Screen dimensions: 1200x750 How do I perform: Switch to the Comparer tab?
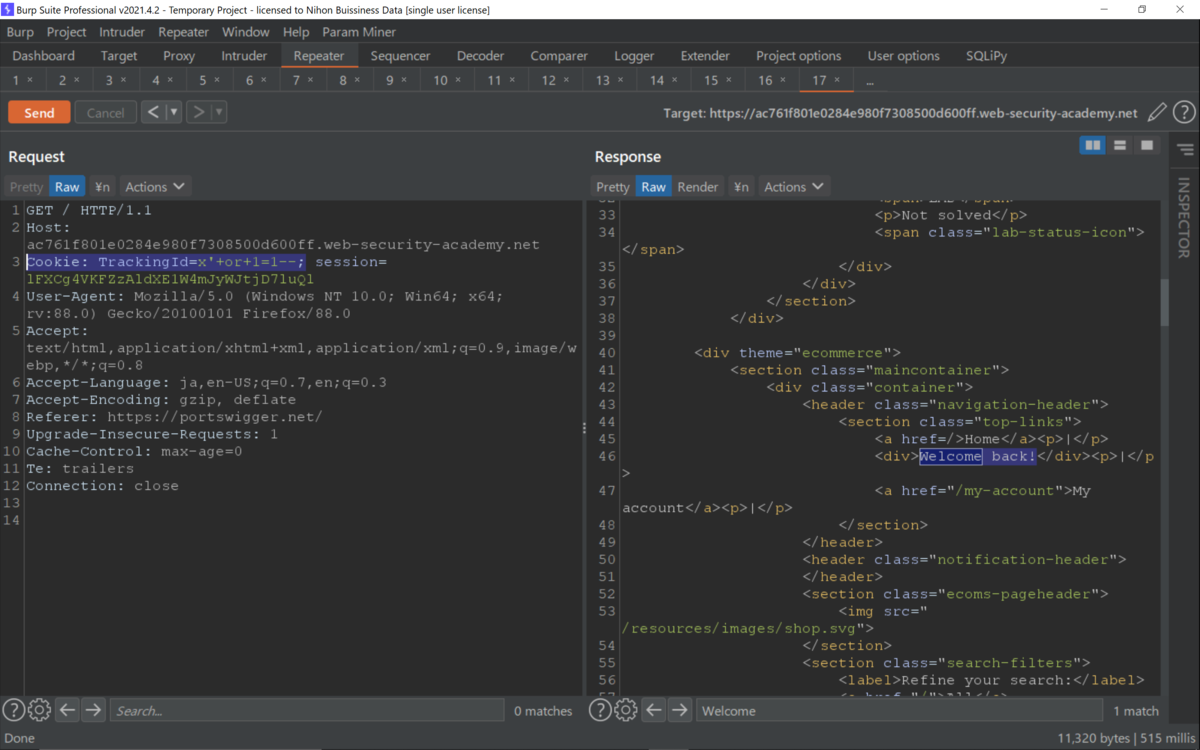pyautogui.click(x=559, y=56)
